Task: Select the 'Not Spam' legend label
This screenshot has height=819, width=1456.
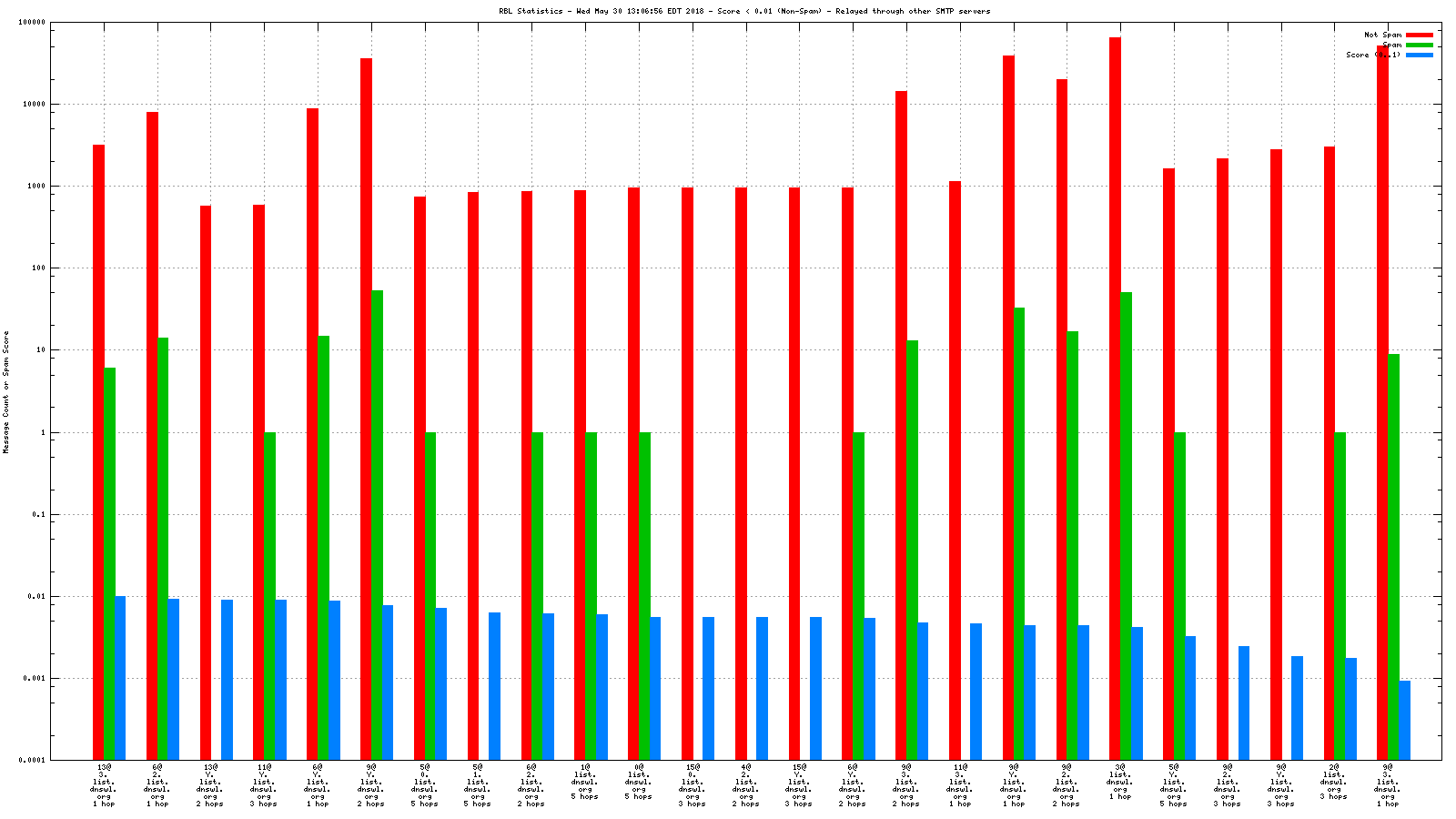Action: 1382,35
